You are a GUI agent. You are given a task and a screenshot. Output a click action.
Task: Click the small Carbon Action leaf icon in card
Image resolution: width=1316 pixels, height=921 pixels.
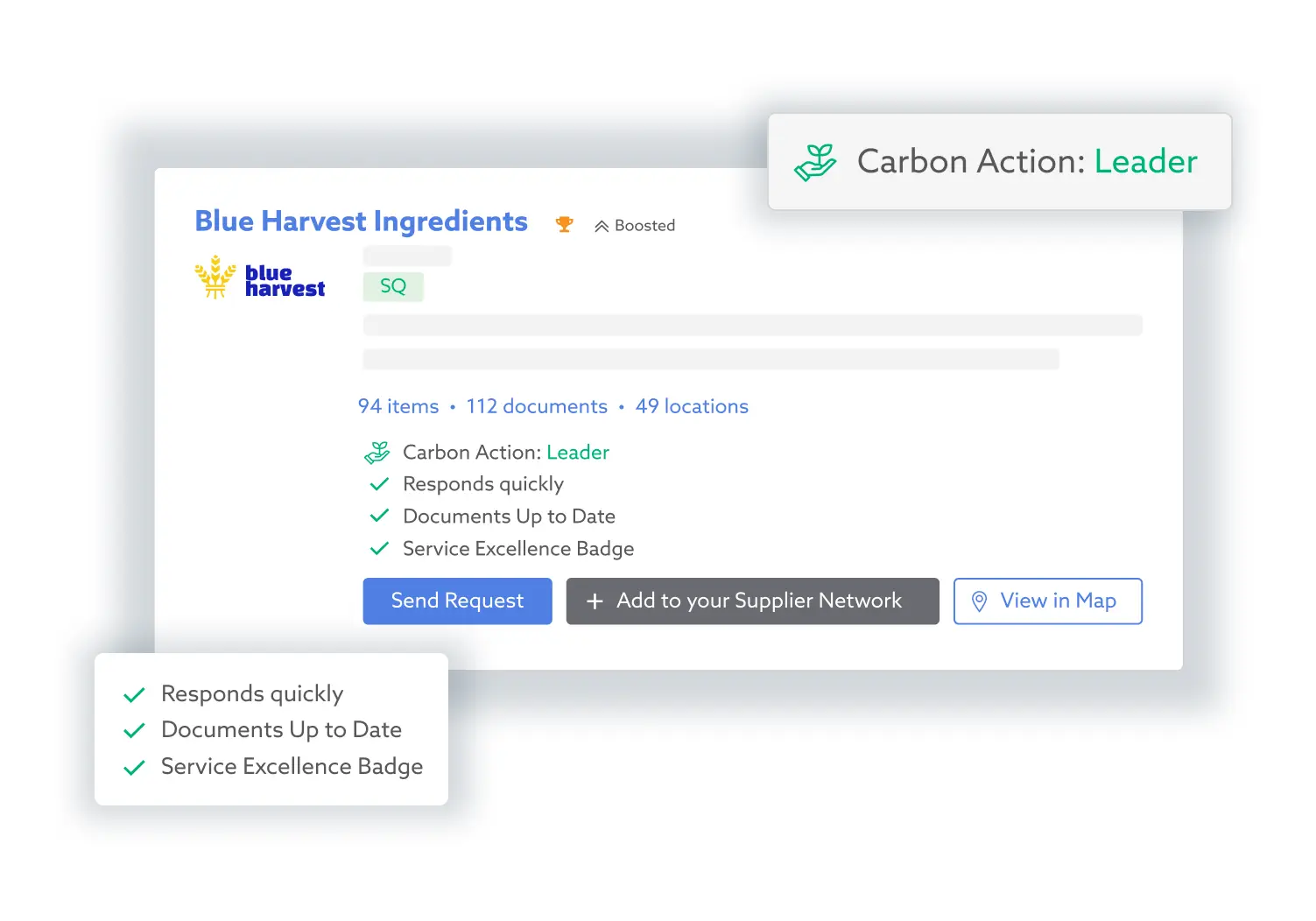click(377, 453)
